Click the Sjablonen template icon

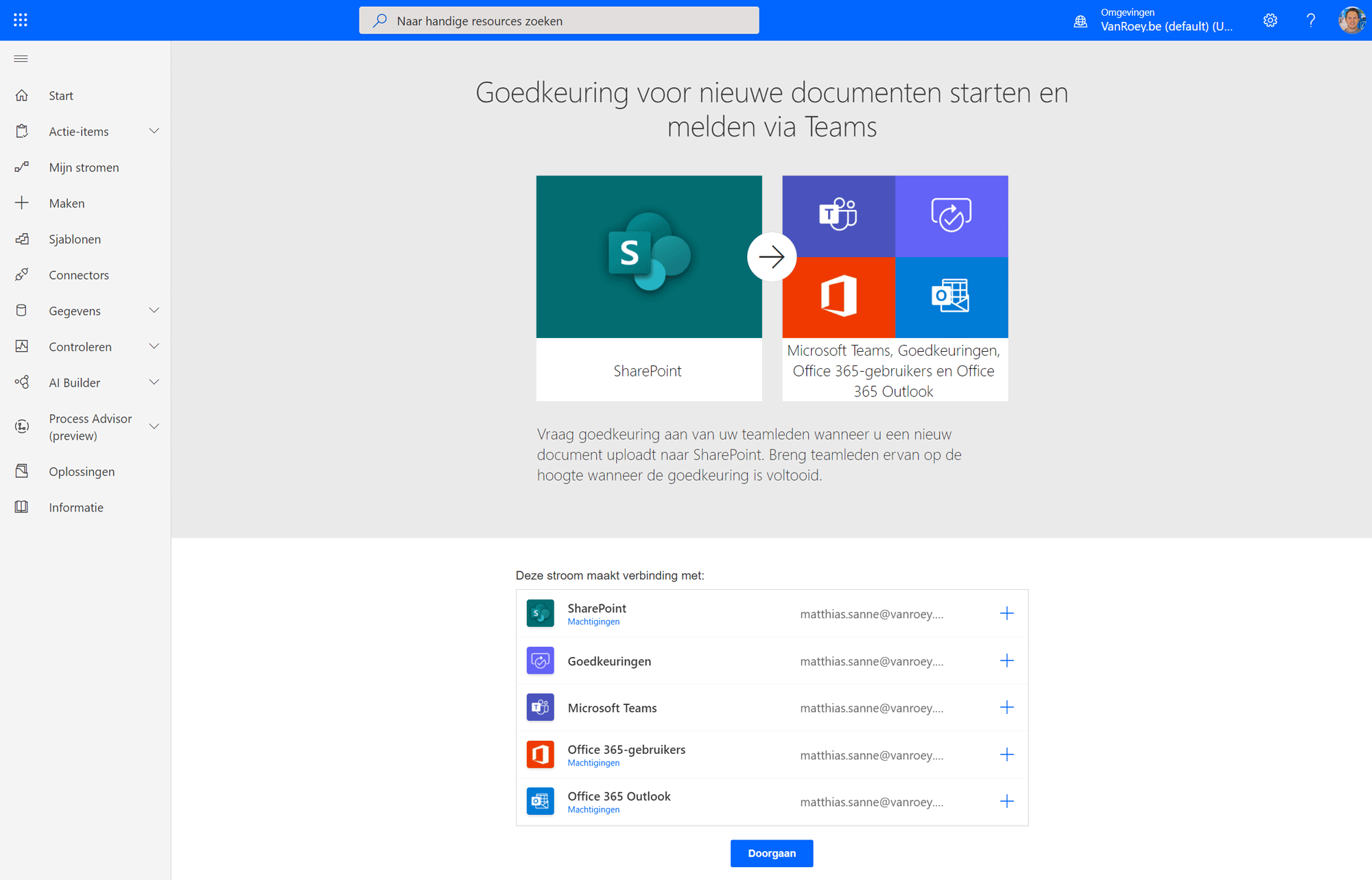click(x=22, y=239)
